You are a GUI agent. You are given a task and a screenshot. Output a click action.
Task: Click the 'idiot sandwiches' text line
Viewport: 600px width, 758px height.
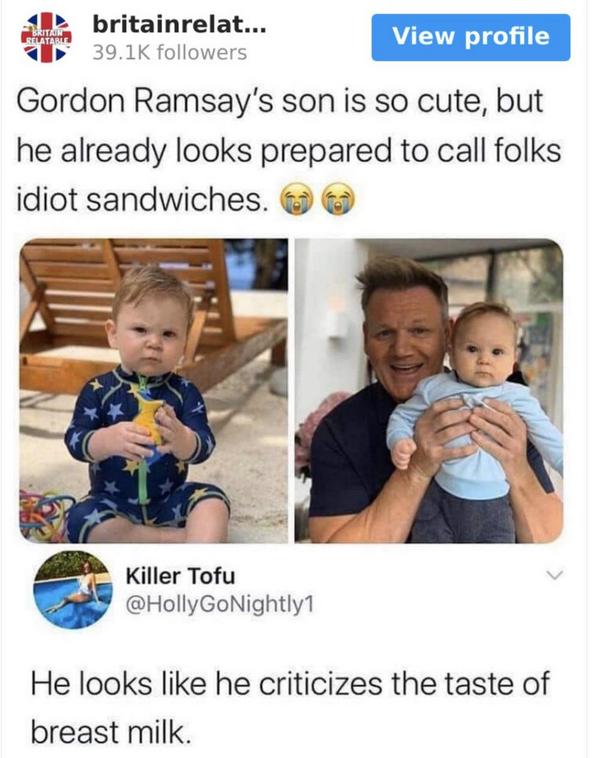pyautogui.click(x=142, y=199)
